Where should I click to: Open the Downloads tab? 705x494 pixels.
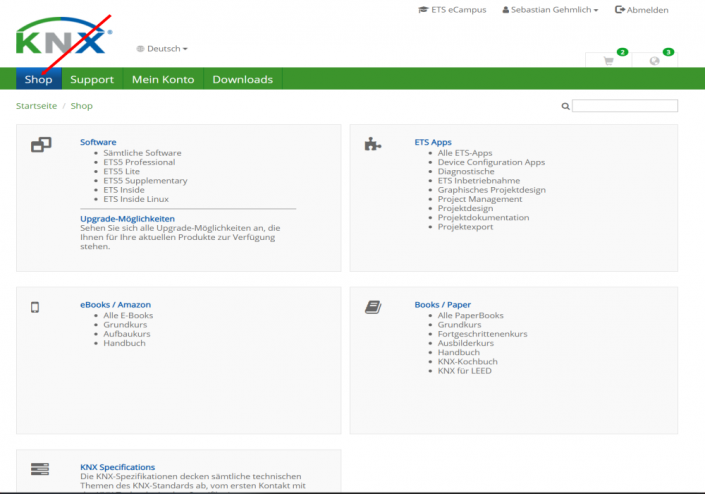tap(242, 80)
